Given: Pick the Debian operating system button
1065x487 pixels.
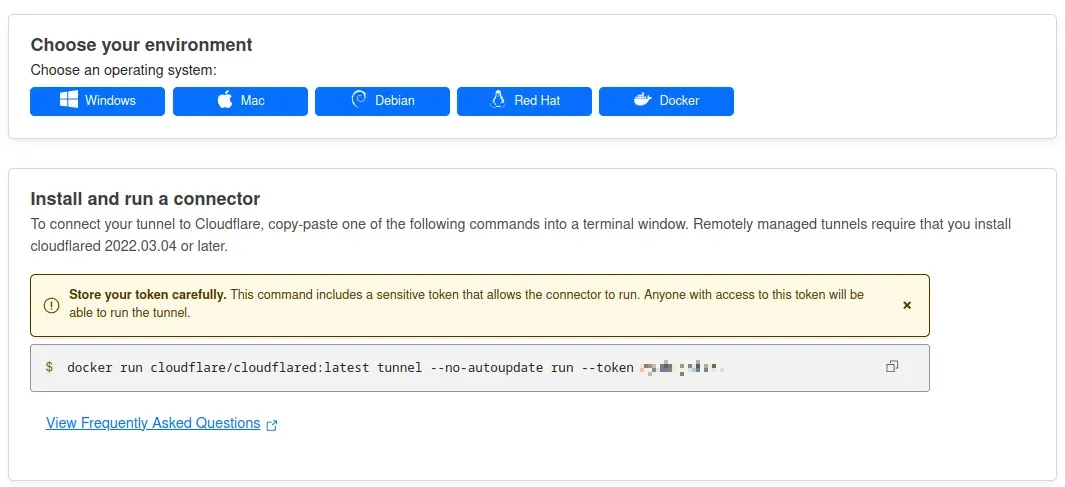Looking at the screenshot, I should (x=382, y=101).
